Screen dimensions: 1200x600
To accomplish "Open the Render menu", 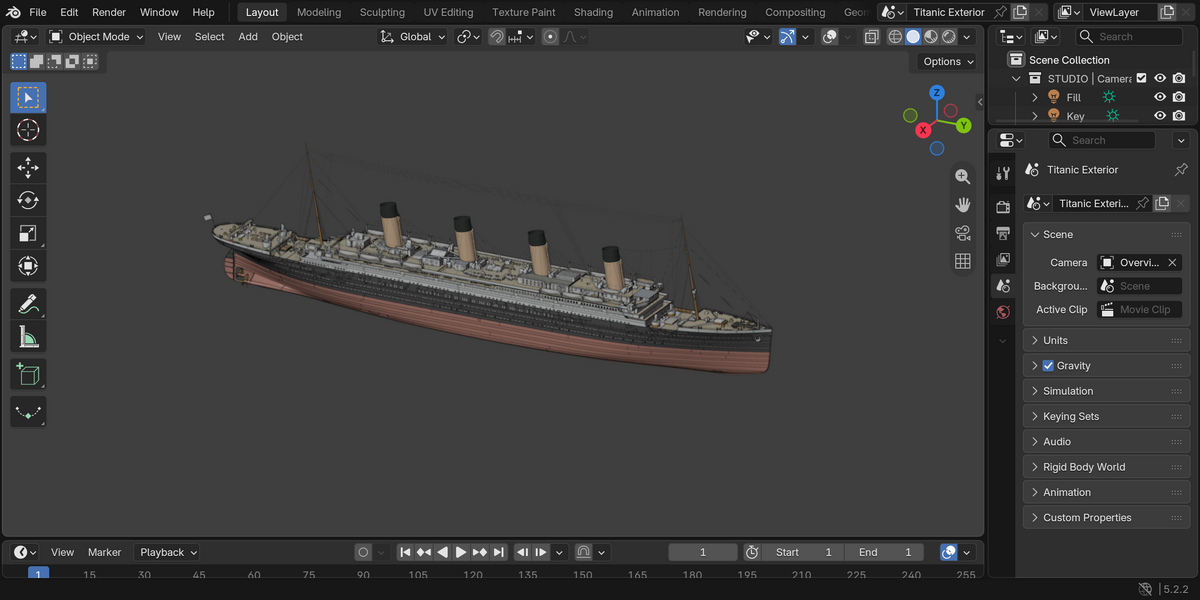I will click(109, 12).
